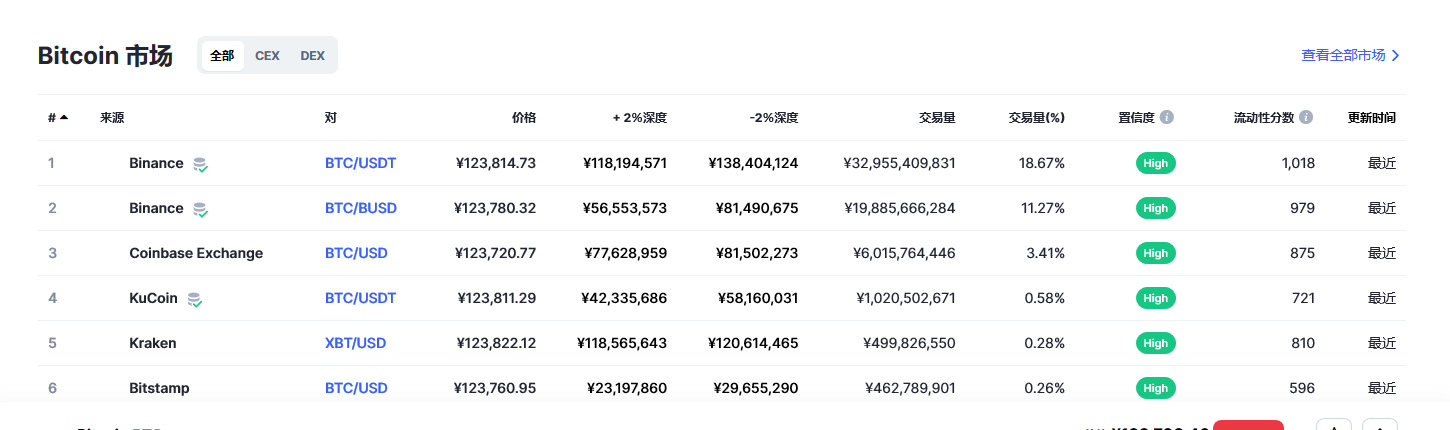This screenshot has height=430, width=1450.
Task: Switch the market filter to DEX
Action: click(x=312, y=56)
